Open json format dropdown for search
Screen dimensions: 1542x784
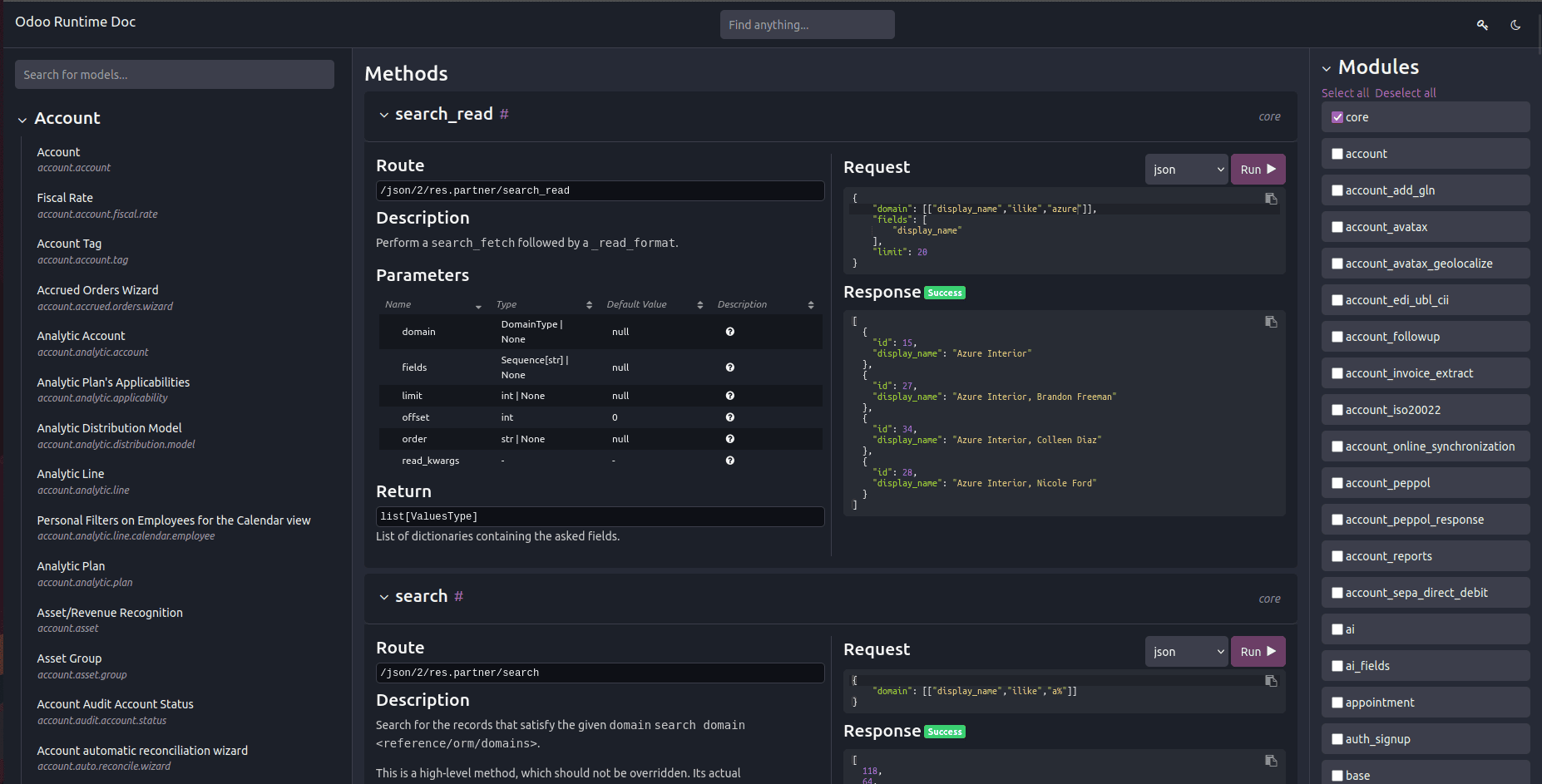pos(1187,652)
